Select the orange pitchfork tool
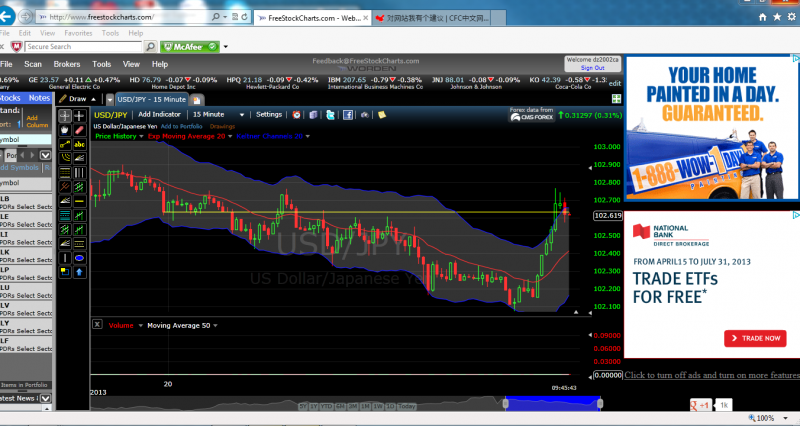 (65, 187)
